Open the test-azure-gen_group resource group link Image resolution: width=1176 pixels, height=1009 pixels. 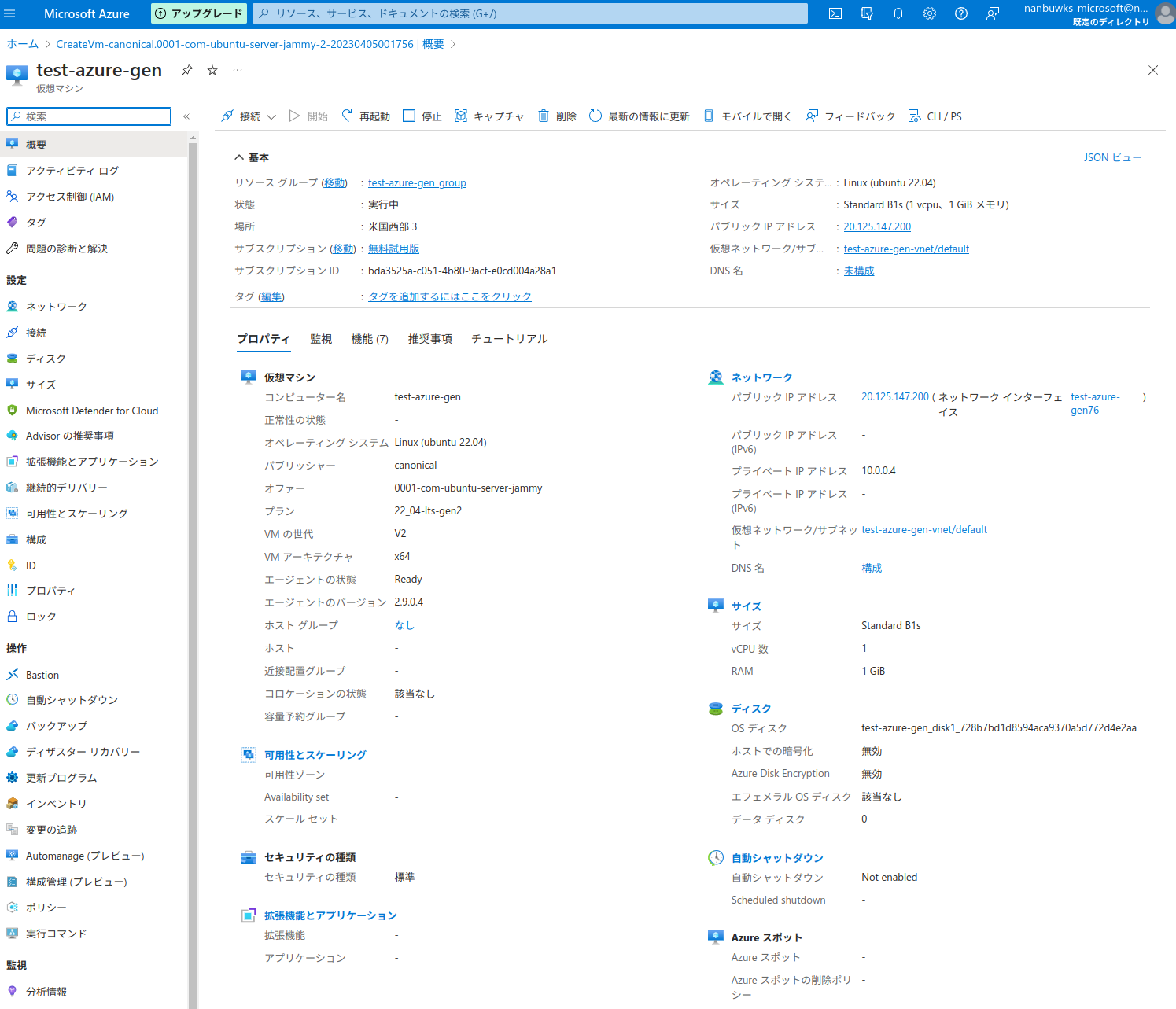[417, 182]
